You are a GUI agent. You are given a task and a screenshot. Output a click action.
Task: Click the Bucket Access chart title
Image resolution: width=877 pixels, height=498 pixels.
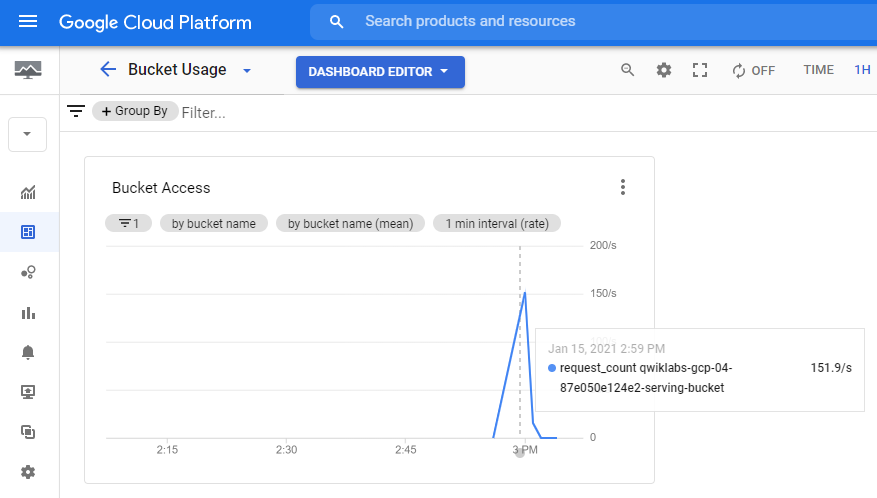pyautogui.click(x=161, y=187)
